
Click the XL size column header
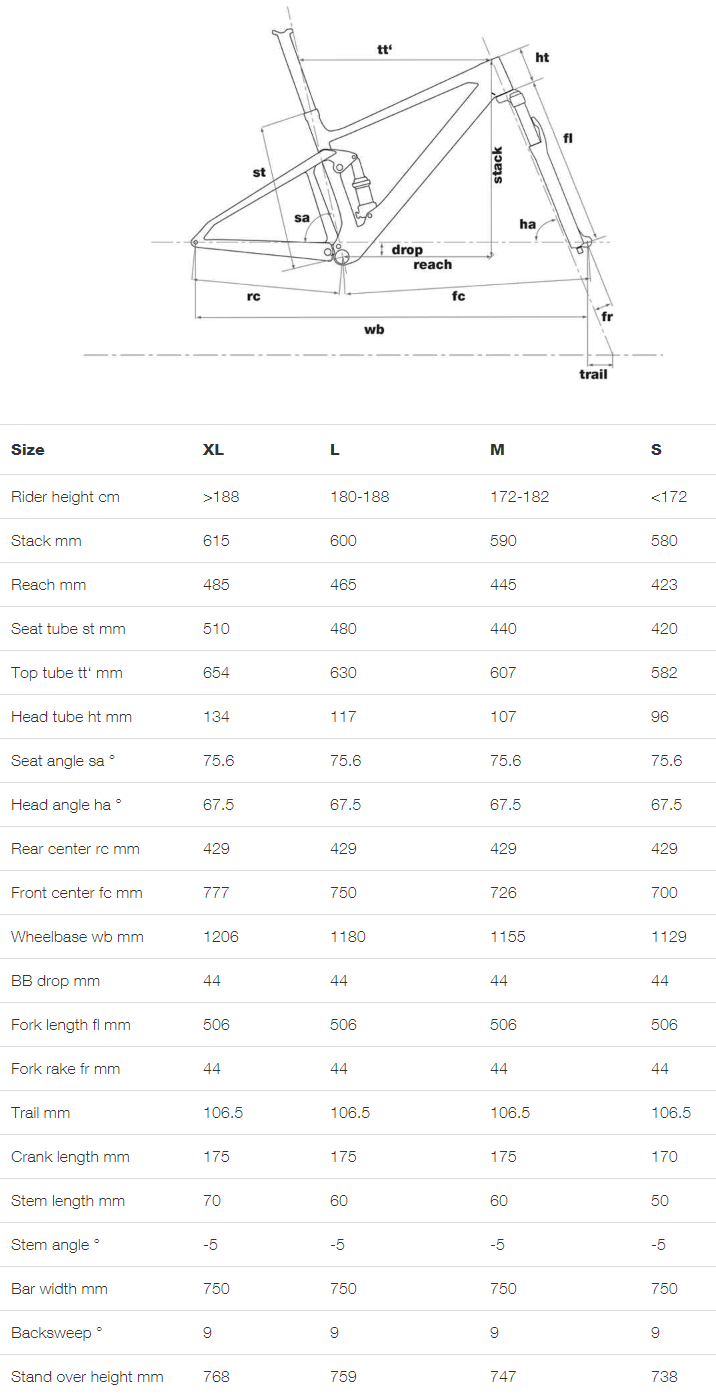coord(213,450)
